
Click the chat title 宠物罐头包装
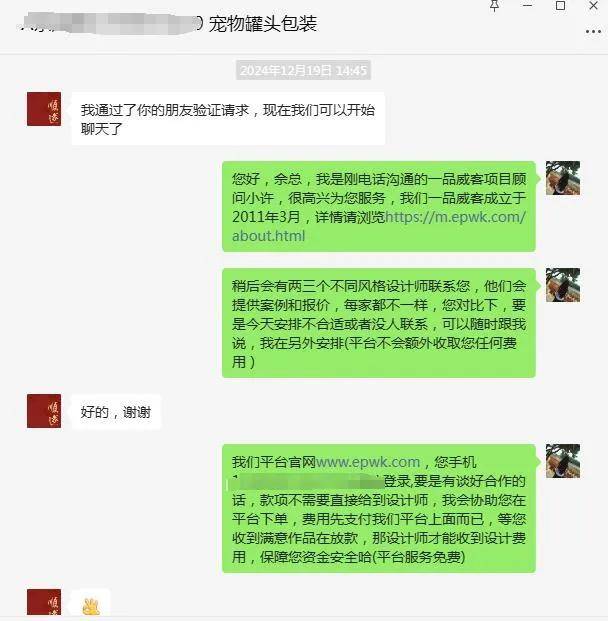click(x=263, y=23)
